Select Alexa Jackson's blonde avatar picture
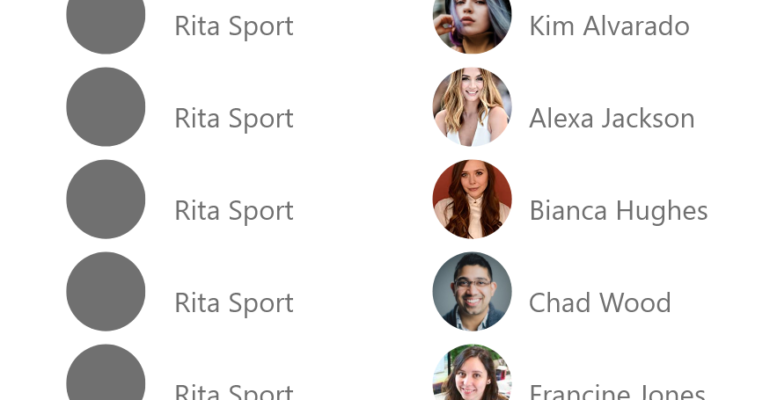The image size is (770, 400). coord(472,107)
